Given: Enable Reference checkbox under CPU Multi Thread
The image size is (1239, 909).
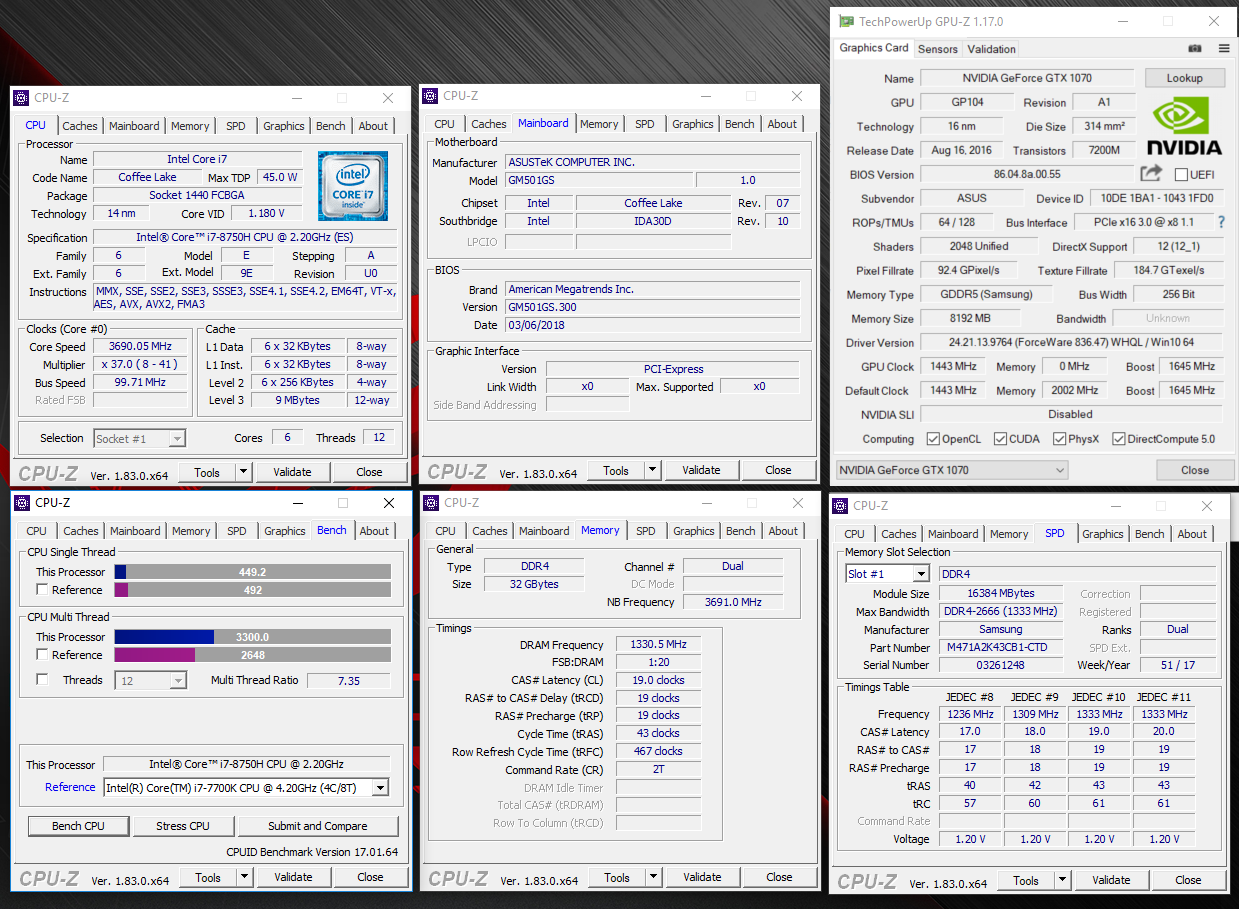Looking at the screenshot, I should click(42, 655).
